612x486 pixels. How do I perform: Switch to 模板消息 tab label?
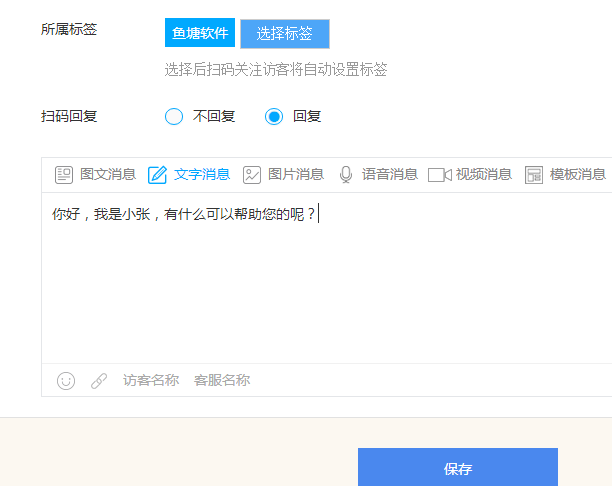pyautogui.click(x=578, y=174)
